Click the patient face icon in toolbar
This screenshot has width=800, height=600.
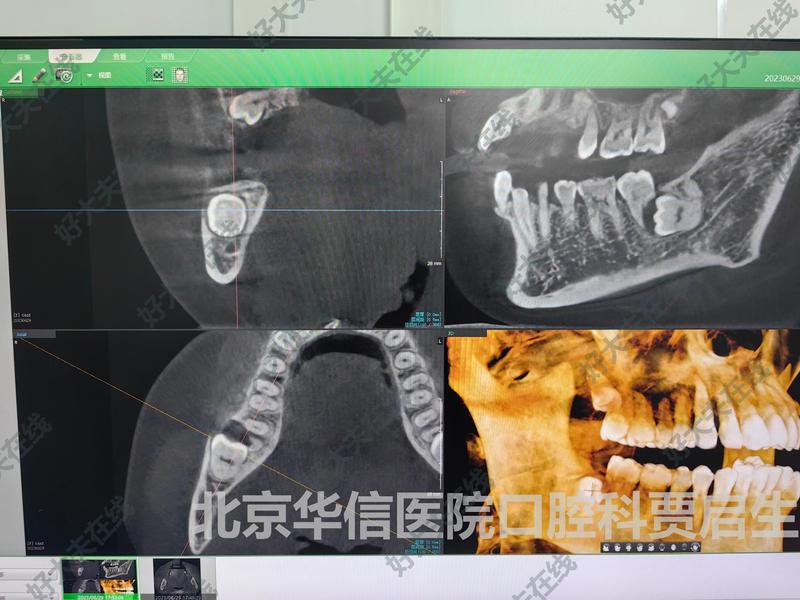point(180,75)
